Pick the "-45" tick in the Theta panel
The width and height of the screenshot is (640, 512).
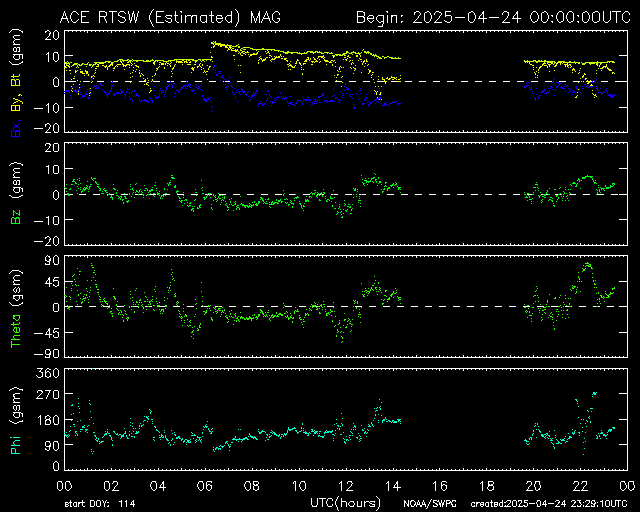coord(47,333)
